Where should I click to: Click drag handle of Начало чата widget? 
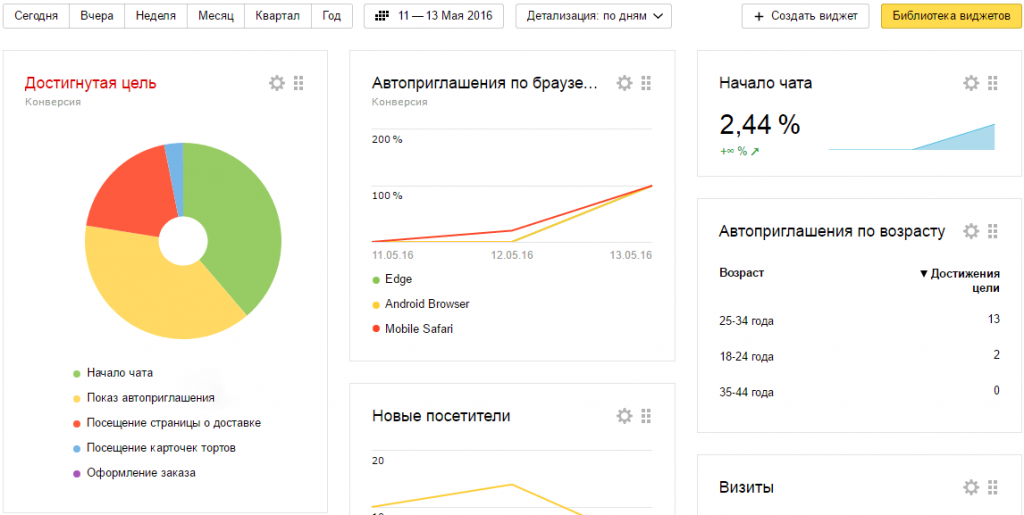tap(992, 83)
